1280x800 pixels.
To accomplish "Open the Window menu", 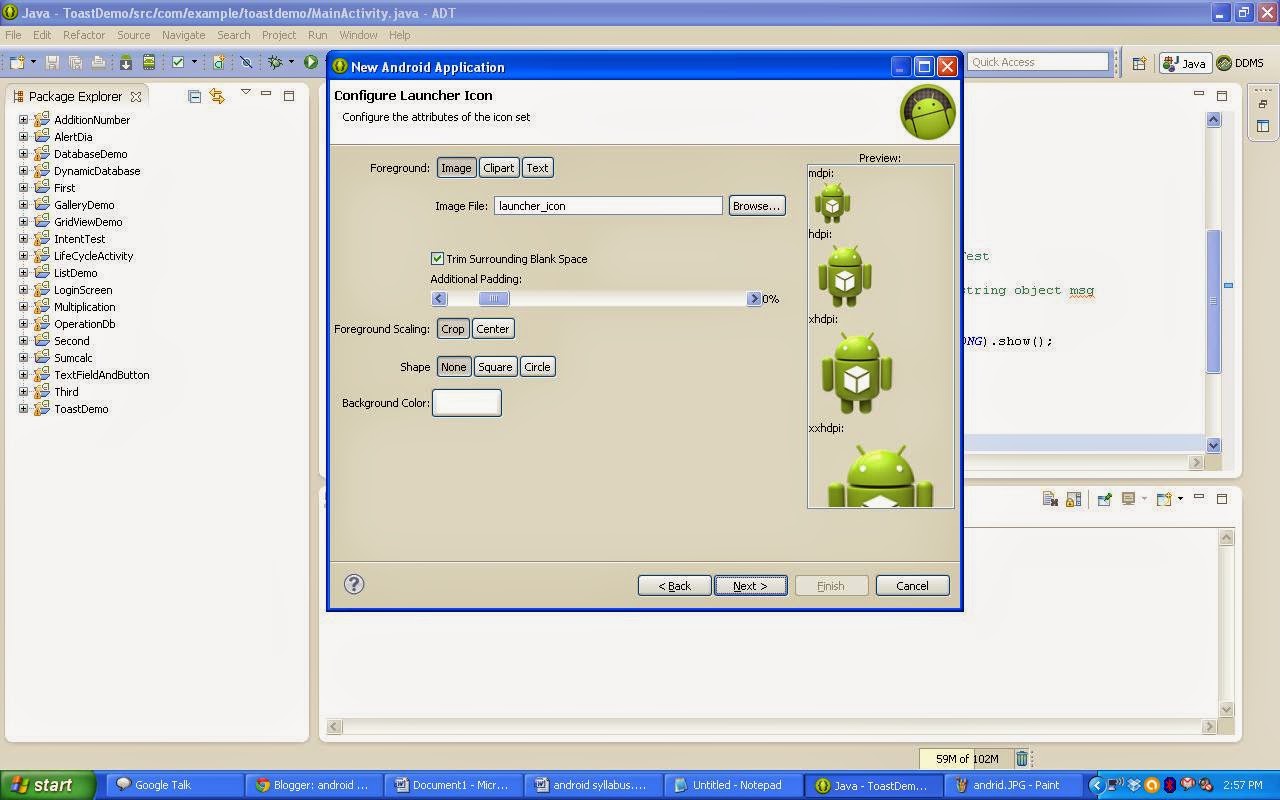I will 358,35.
